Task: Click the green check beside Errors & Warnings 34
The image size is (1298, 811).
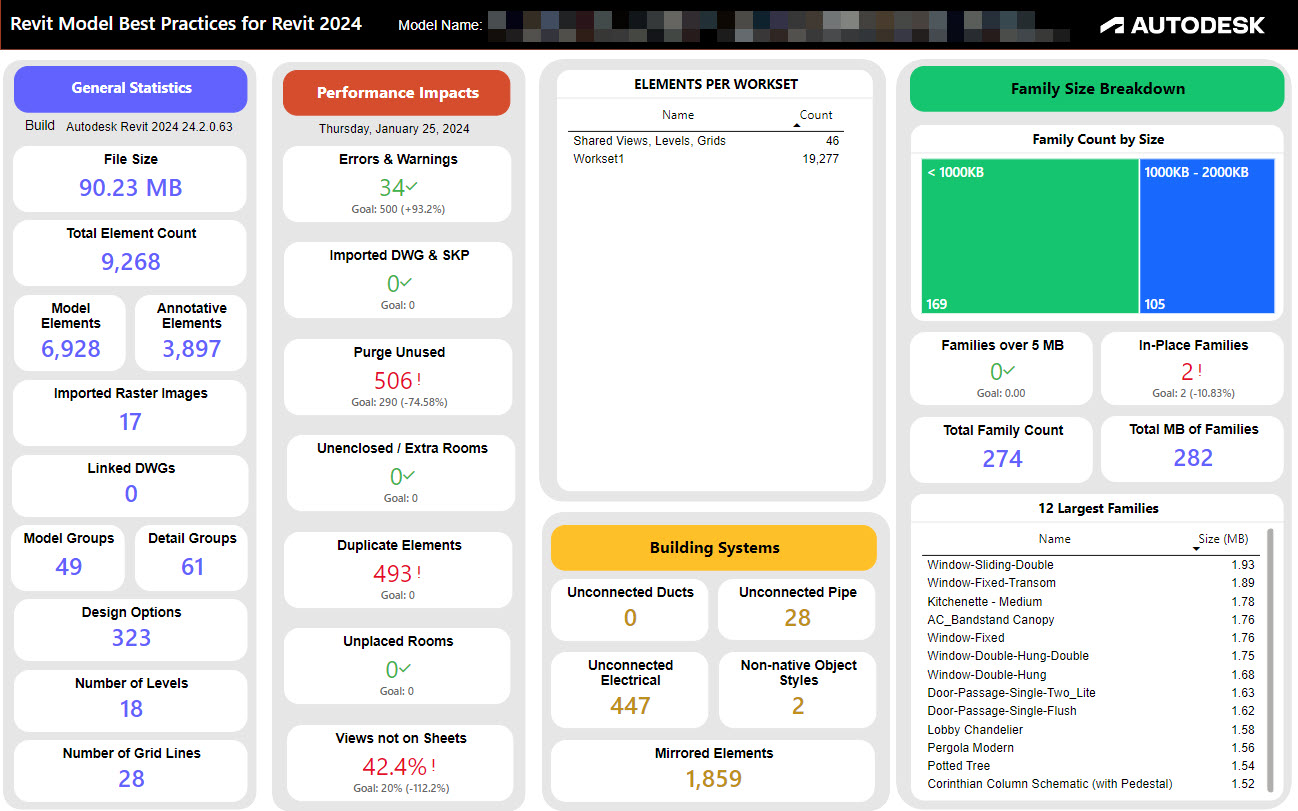Action: click(x=412, y=186)
